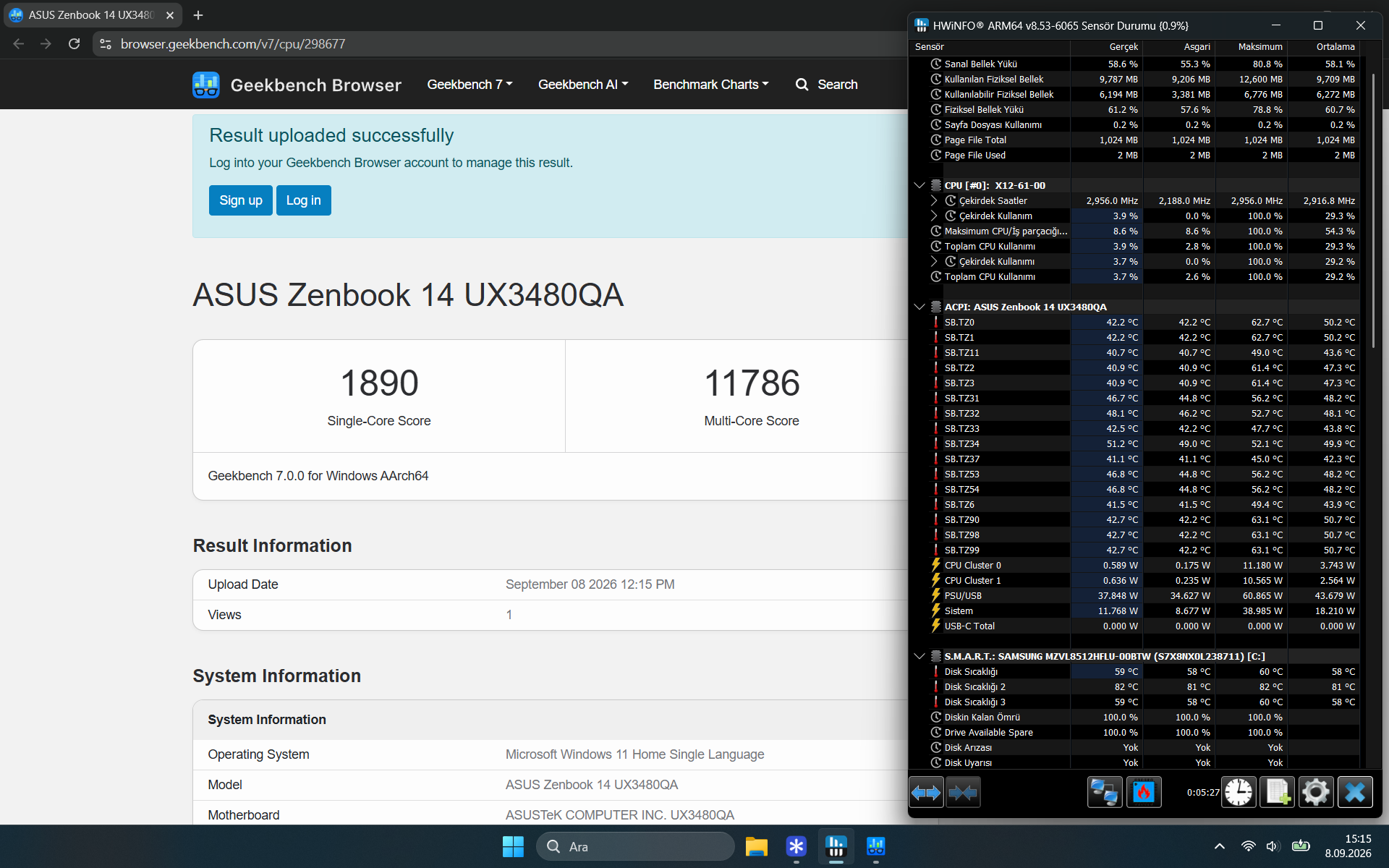Expand the Çekirdek Kullanımı row
The height and width of the screenshot is (868, 1389).
point(934,262)
